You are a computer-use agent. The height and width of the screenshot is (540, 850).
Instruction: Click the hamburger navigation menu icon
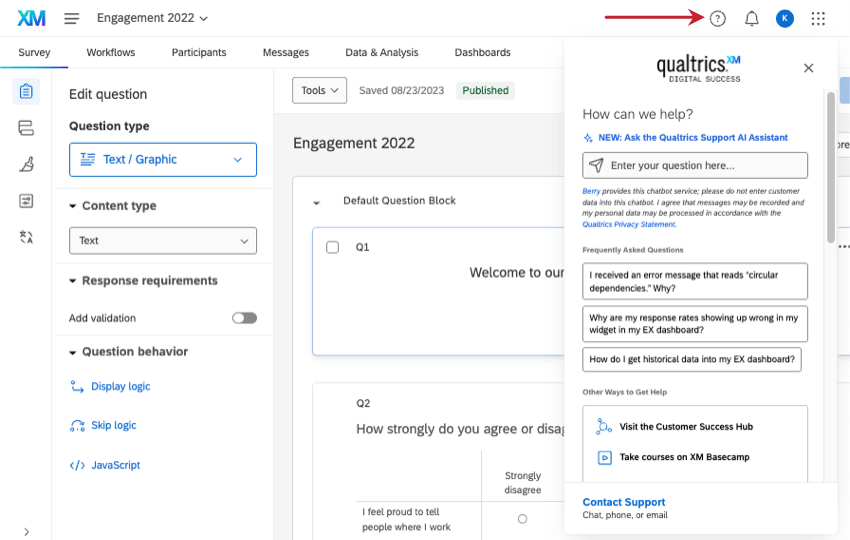coord(72,18)
